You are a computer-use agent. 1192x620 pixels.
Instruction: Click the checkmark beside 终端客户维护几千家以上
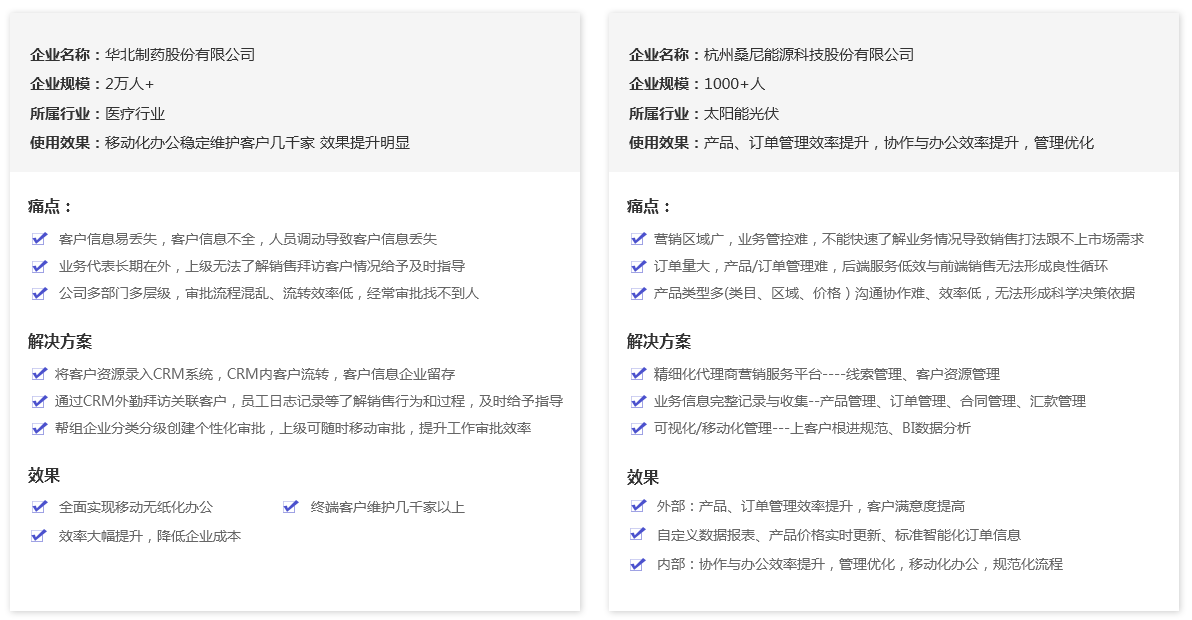[290, 506]
